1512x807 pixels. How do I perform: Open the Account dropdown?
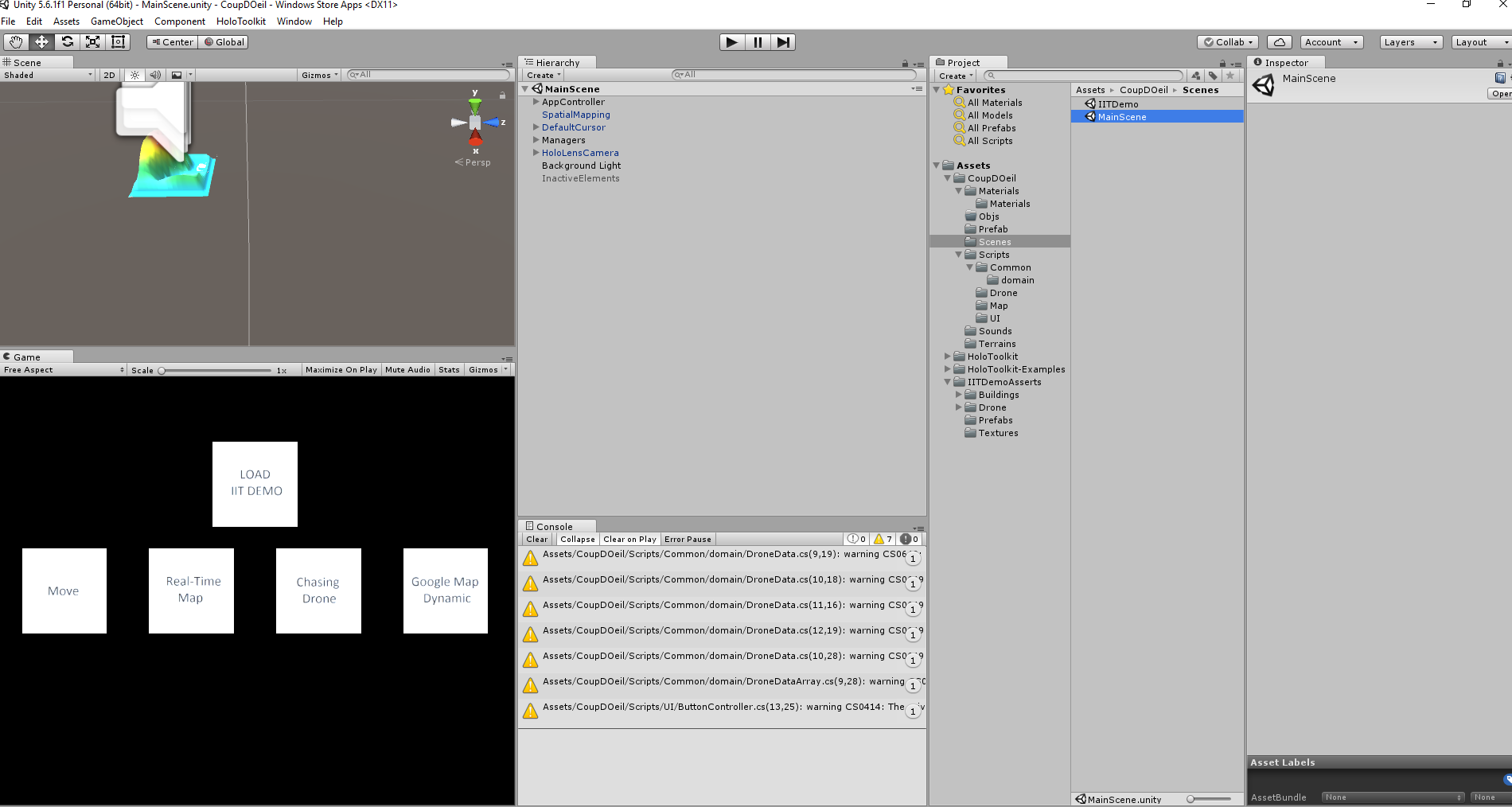pyautogui.click(x=1331, y=42)
